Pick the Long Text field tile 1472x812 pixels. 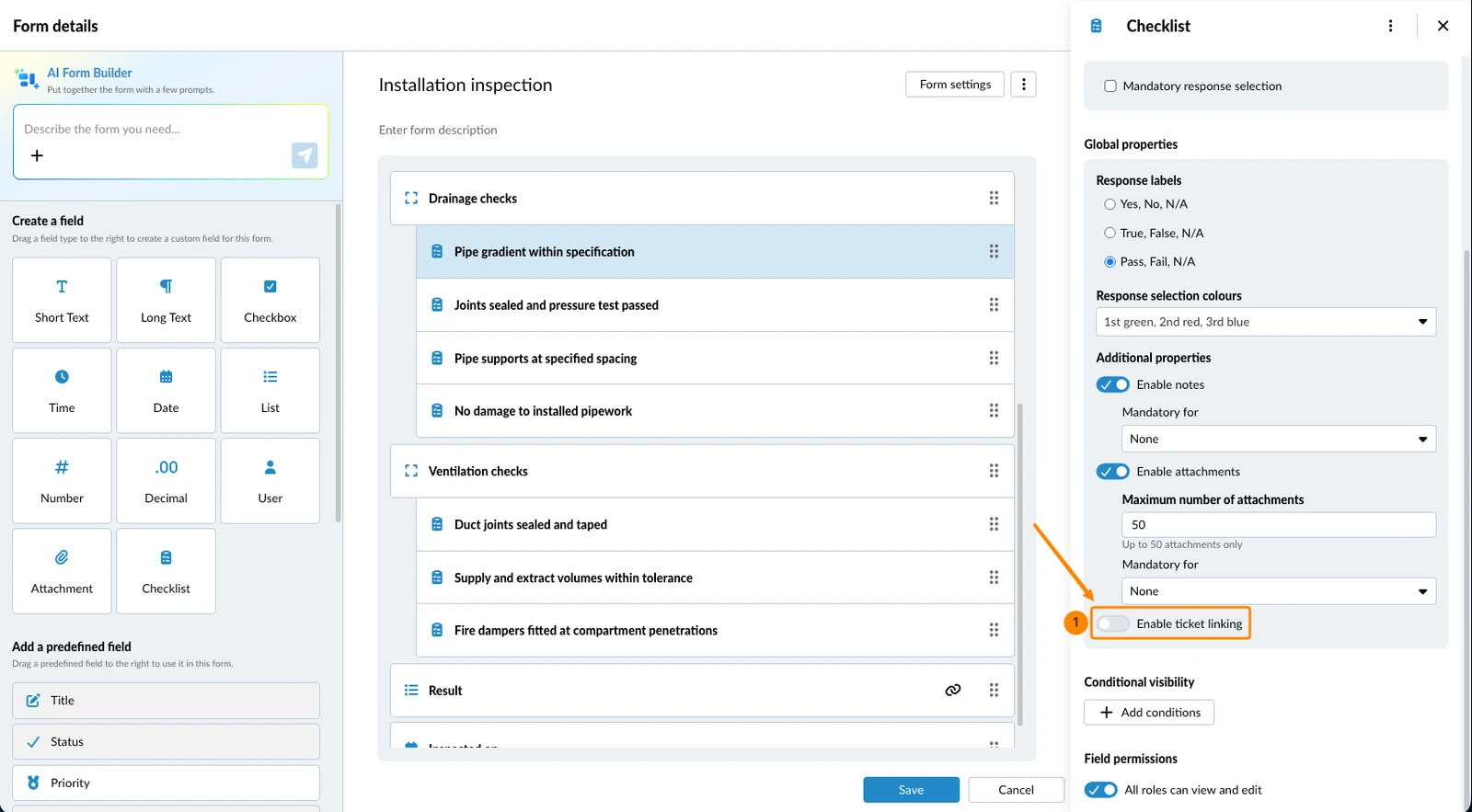(166, 301)
